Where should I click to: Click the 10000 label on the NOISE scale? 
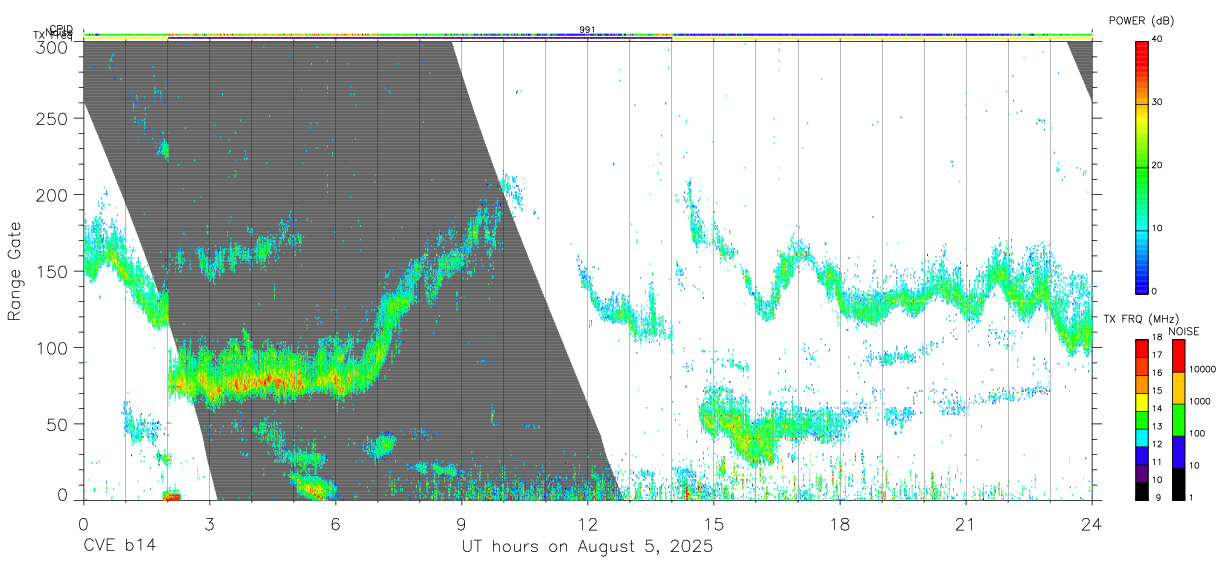click(x=1202, y=369)
